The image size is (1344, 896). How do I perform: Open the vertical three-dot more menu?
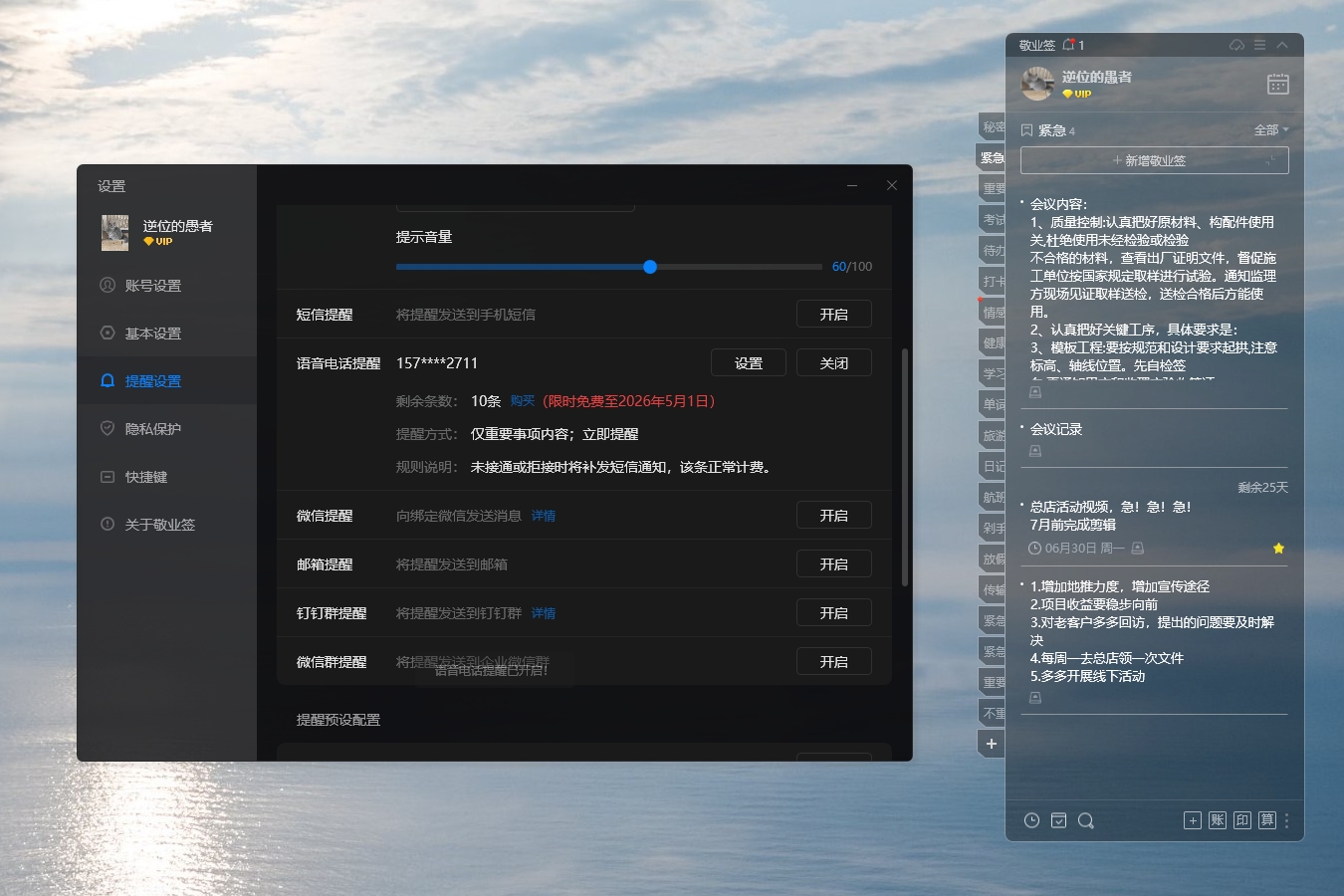(1286, 820)
